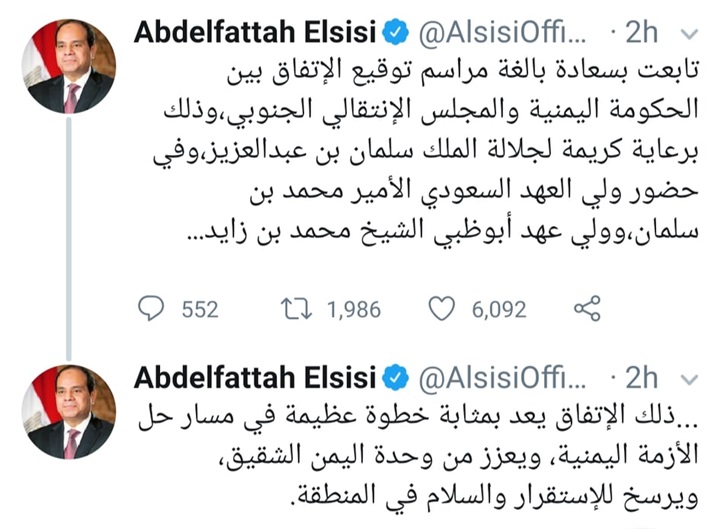This screenshot has height=529, width=720.
Task: Click the 552 replies count
Action: (x=200, y=310)
